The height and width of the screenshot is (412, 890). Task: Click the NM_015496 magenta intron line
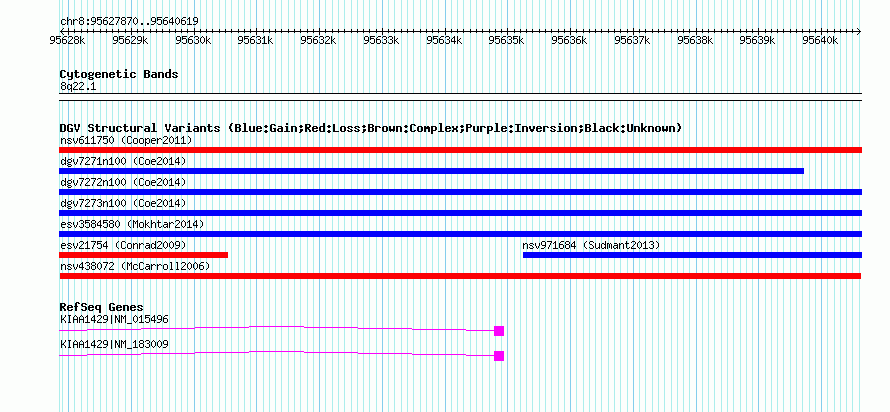(276, 328)
